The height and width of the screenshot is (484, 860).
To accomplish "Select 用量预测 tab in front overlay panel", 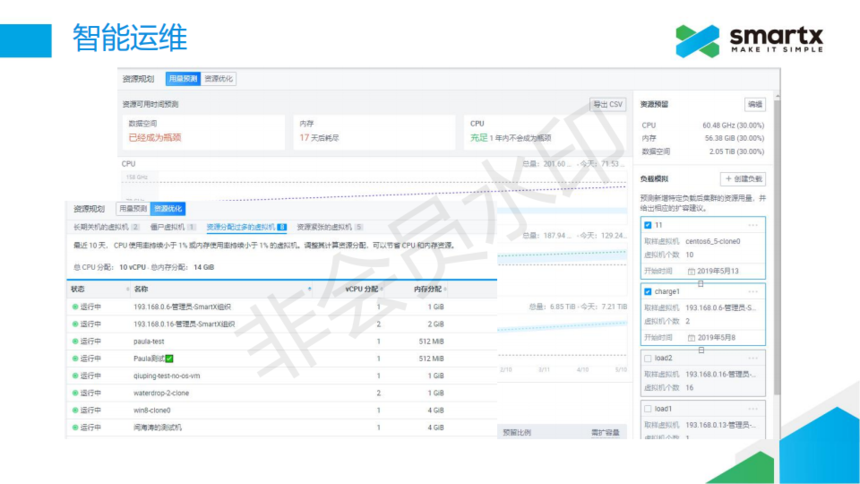I will click(133, 209).
